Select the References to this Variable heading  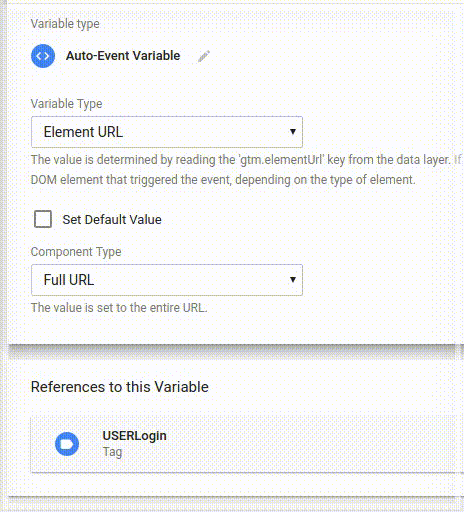120,387
